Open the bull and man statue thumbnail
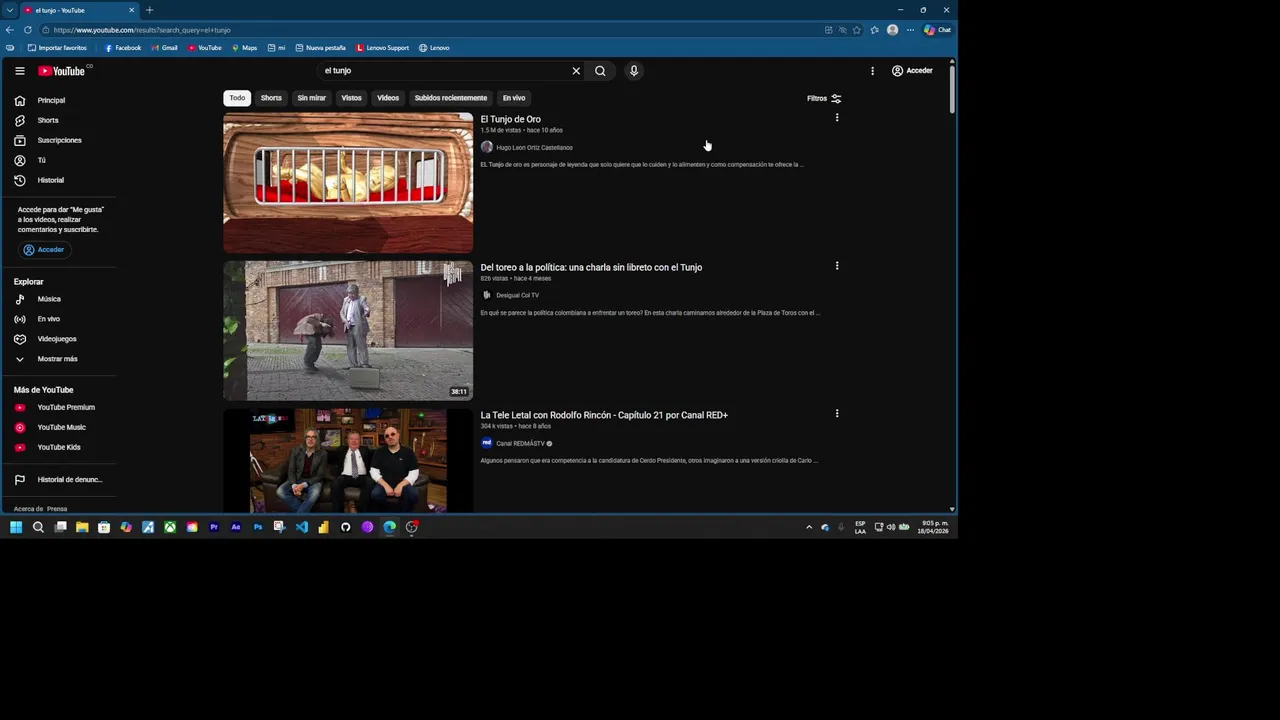This screenshot has width=1280, height=720. click(x=348, y=331)
